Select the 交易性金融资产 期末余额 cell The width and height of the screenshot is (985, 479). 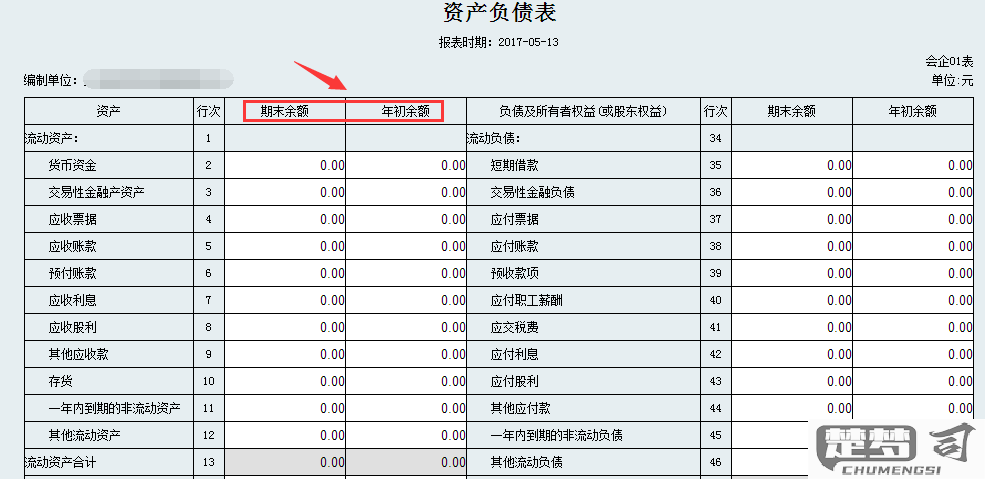click(x=285, y=192)
